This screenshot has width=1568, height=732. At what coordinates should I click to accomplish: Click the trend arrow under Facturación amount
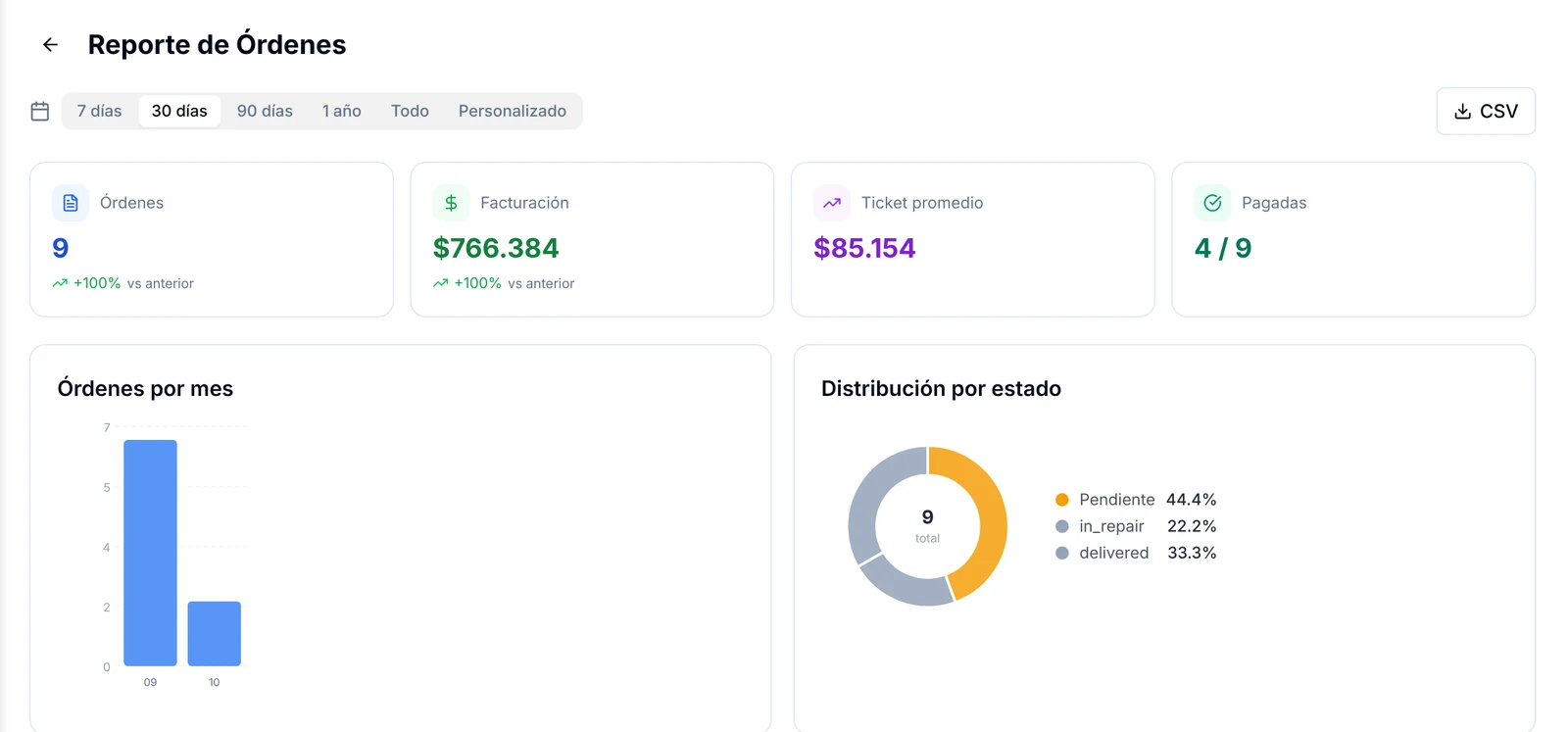pos(441,283)
